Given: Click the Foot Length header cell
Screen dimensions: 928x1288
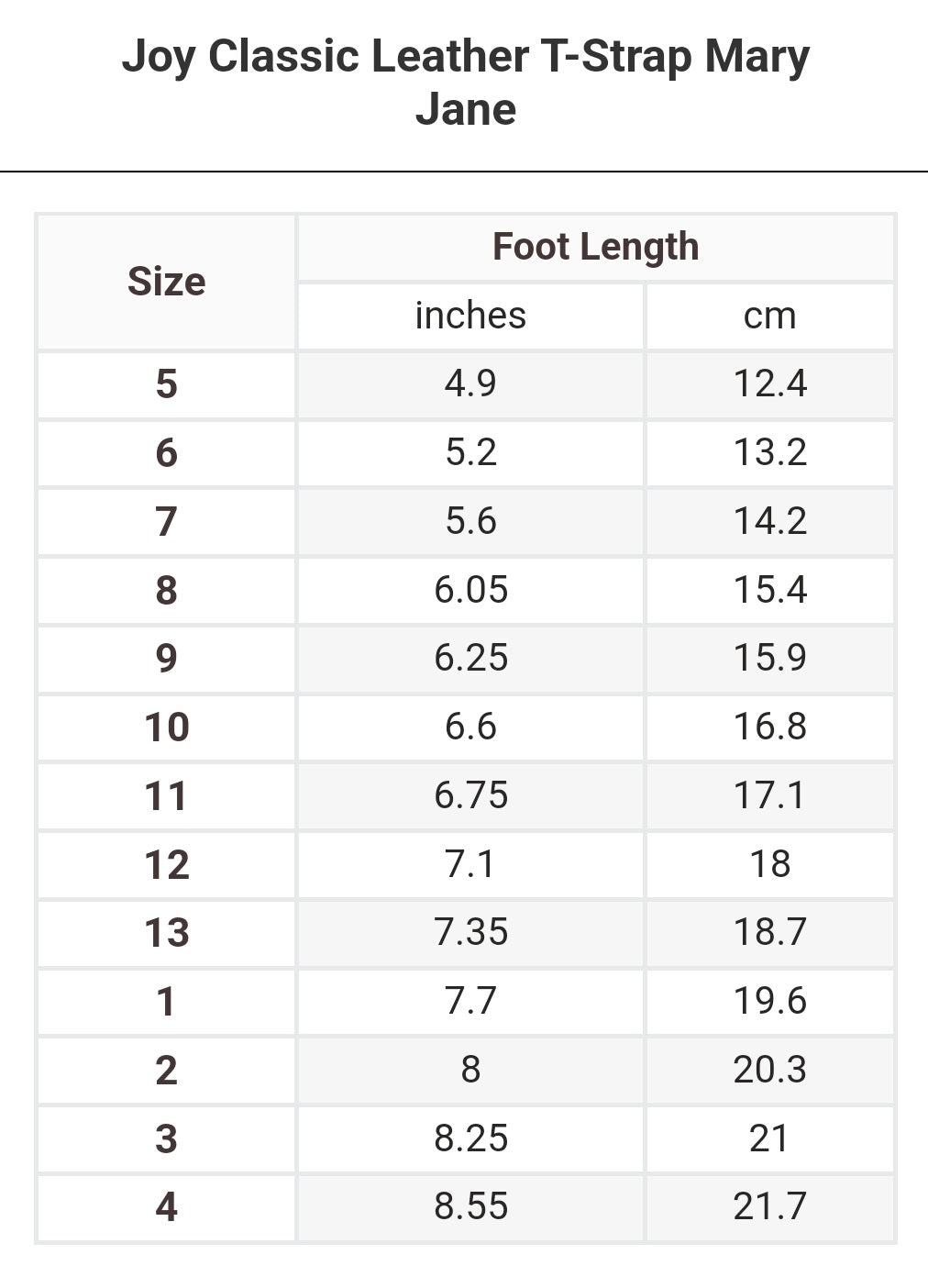Looking at the screenshot, I should 595,247.
